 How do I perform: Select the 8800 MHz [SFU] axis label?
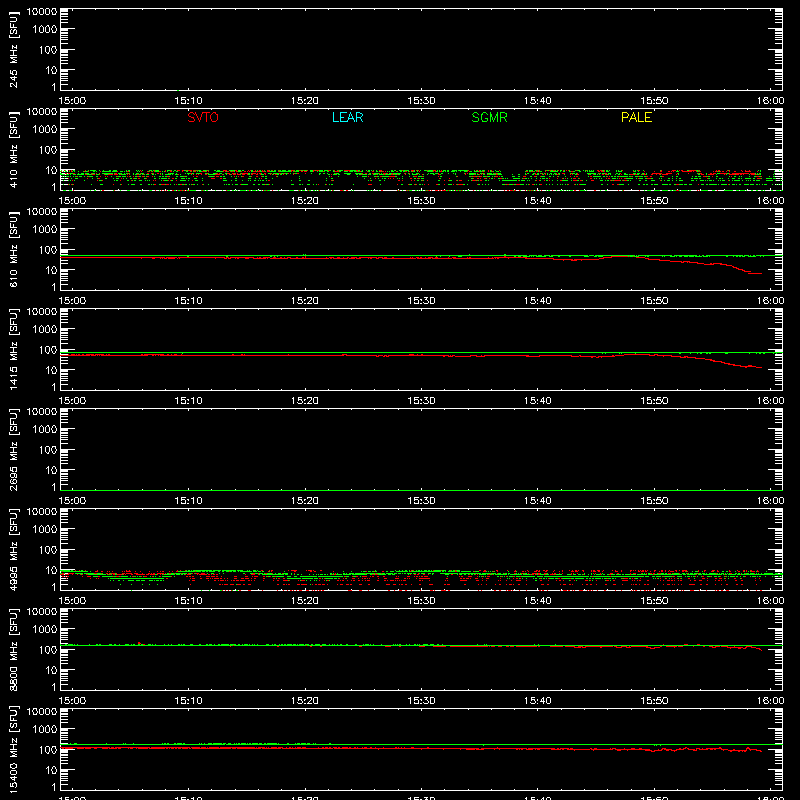click(x=14, y=649)
